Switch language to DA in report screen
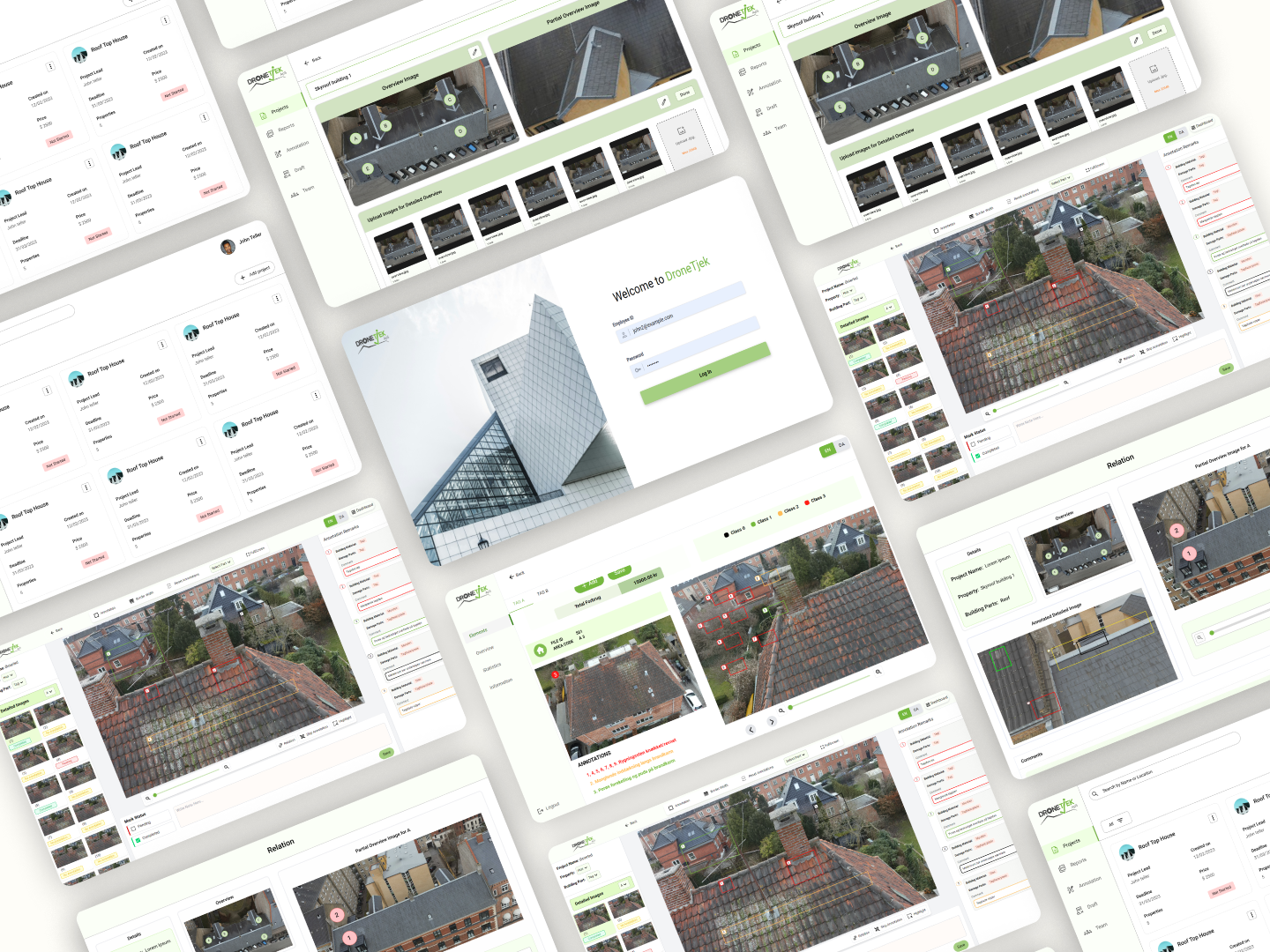This screenshot has height=952, width=1270. 841,445
